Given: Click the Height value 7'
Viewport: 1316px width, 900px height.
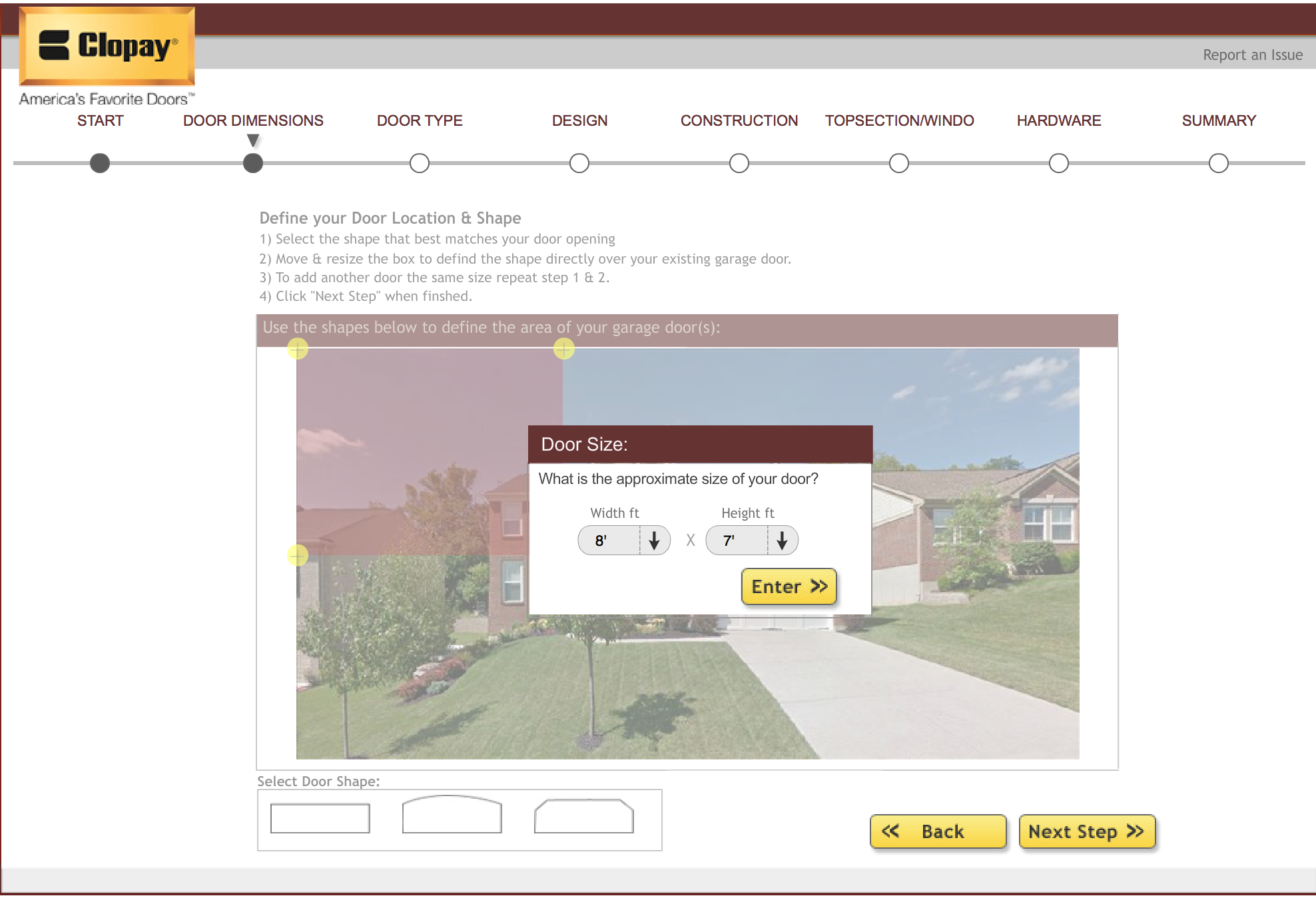Looking at the screenshot, I should [x=729, y=541].
